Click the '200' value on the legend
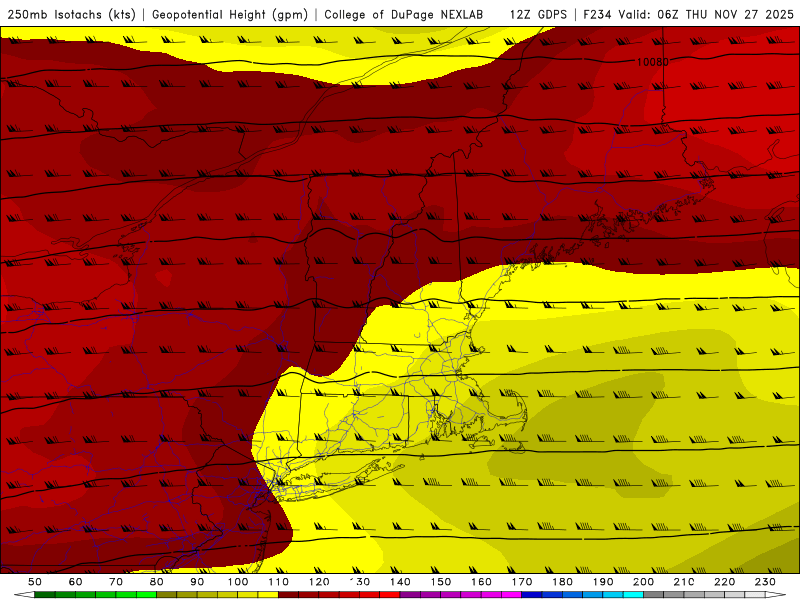Viewport: 800px width, 600px height. click(644, 582)
